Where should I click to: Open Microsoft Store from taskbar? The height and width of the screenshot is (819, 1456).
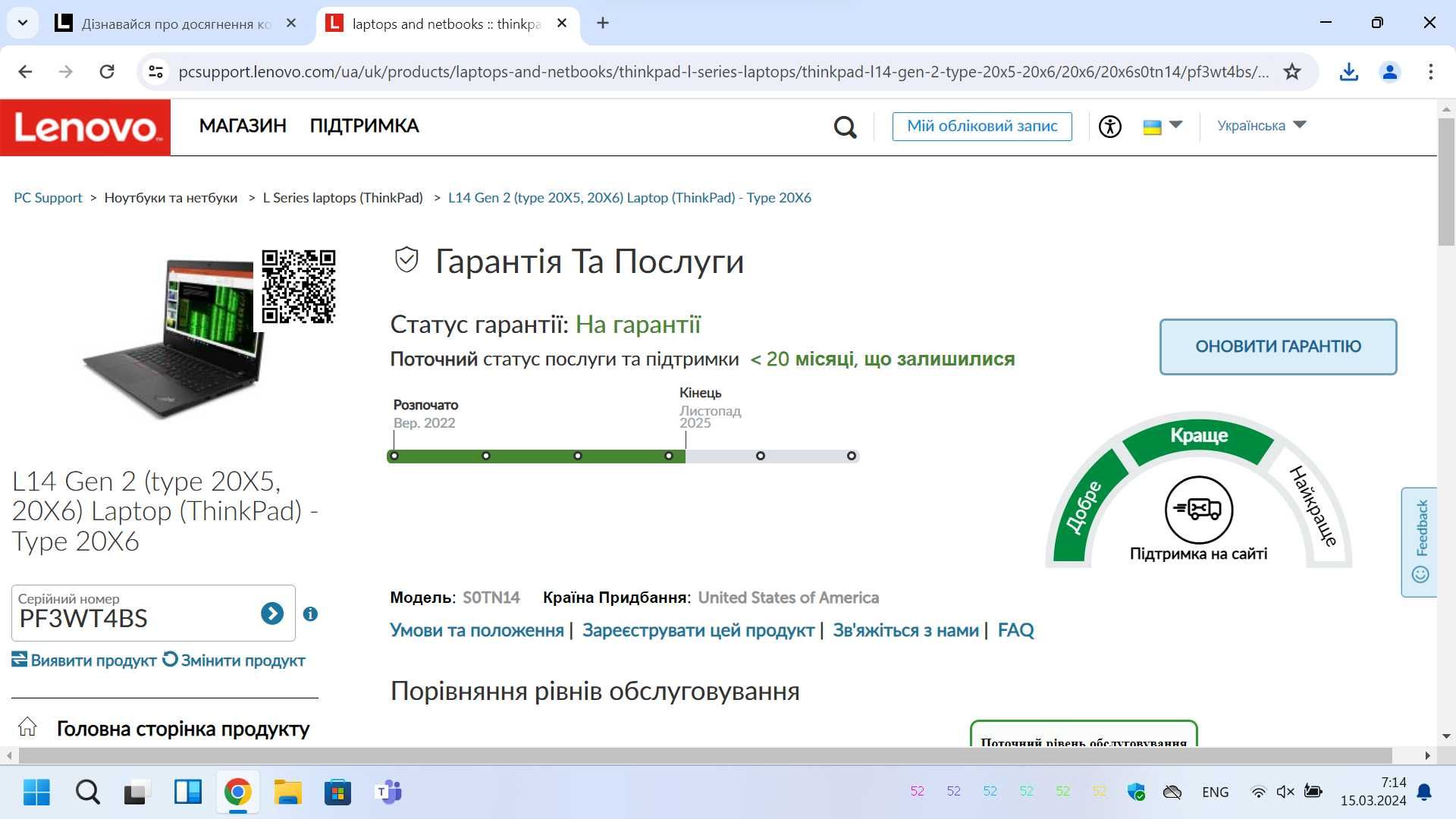tap(337, 792)
